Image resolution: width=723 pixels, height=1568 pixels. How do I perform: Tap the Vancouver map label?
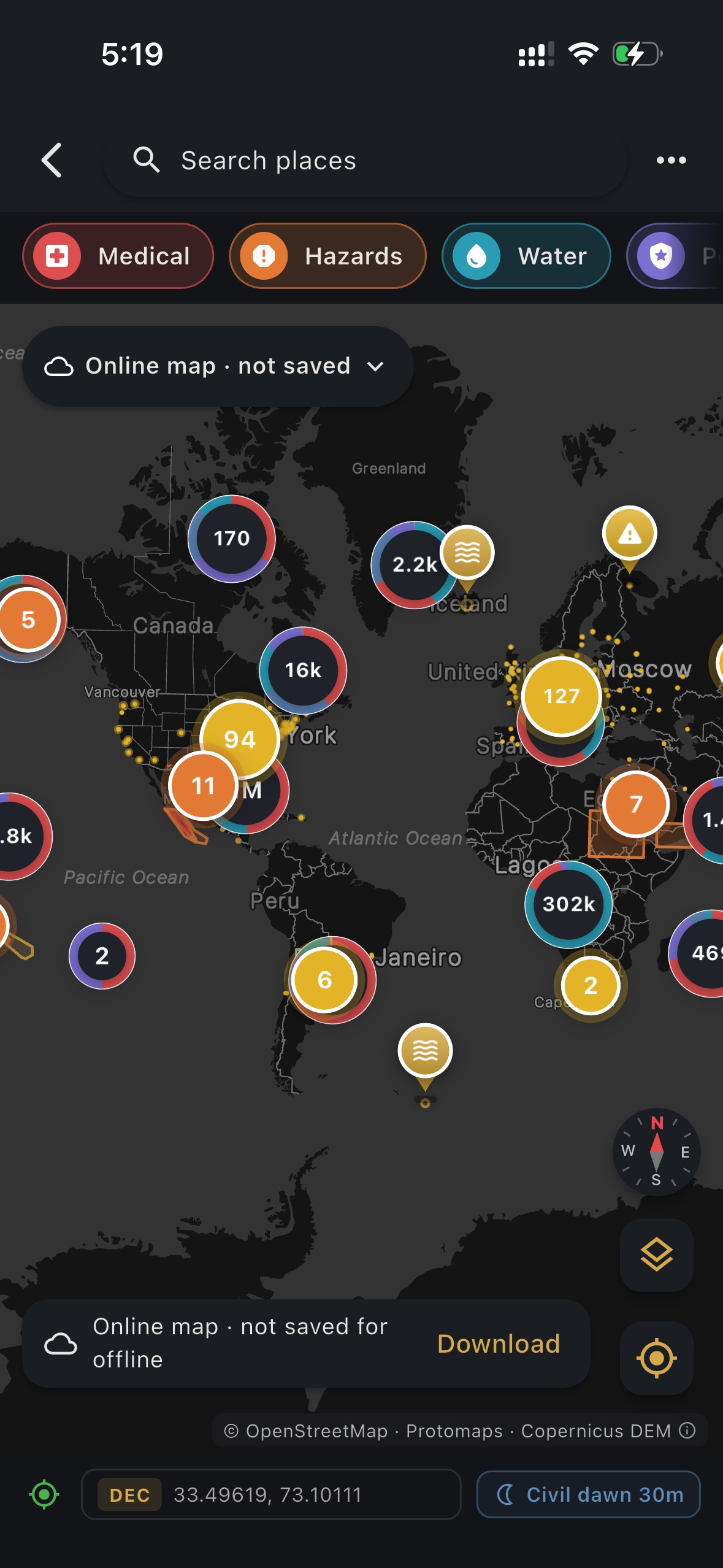(122, 692)
